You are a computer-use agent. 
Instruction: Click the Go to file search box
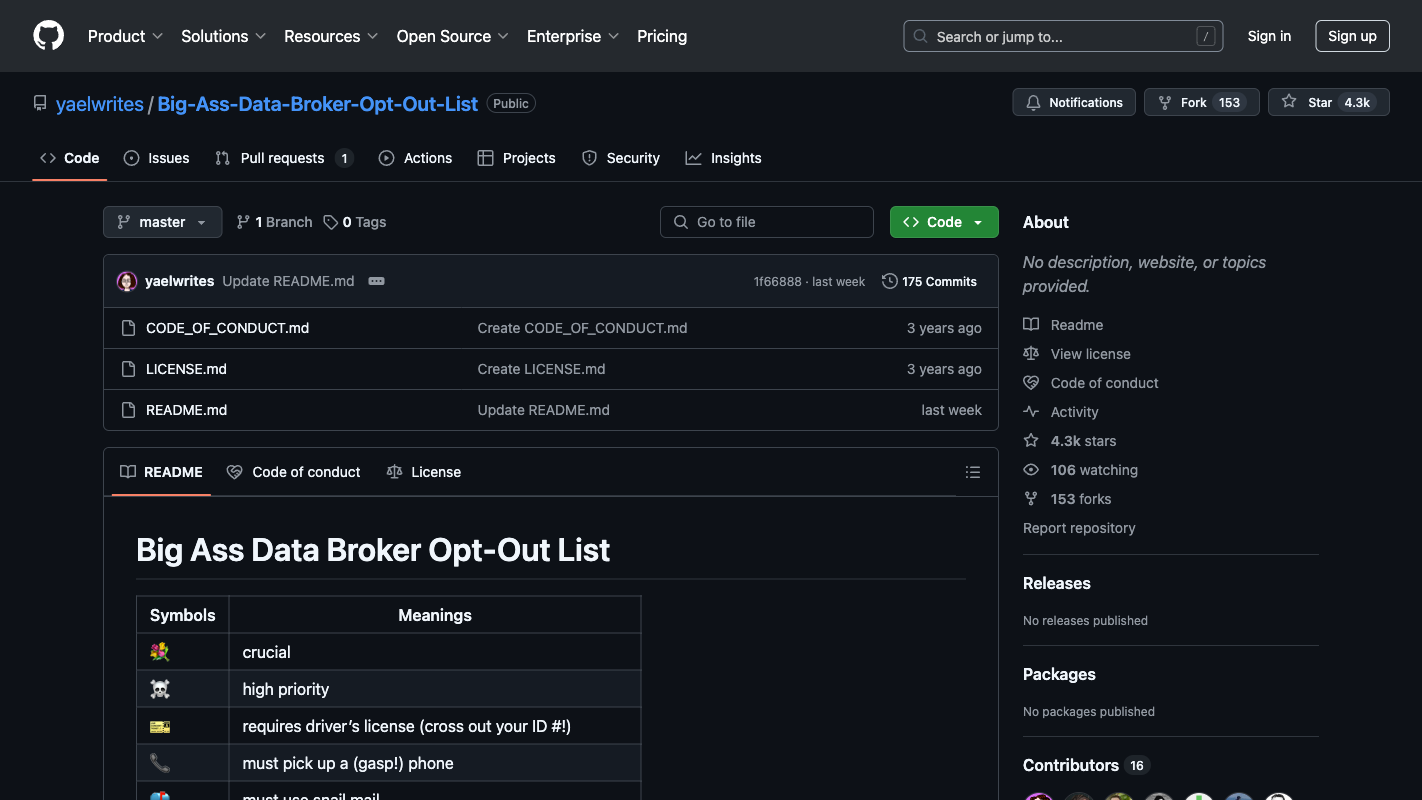coord(767,222)
